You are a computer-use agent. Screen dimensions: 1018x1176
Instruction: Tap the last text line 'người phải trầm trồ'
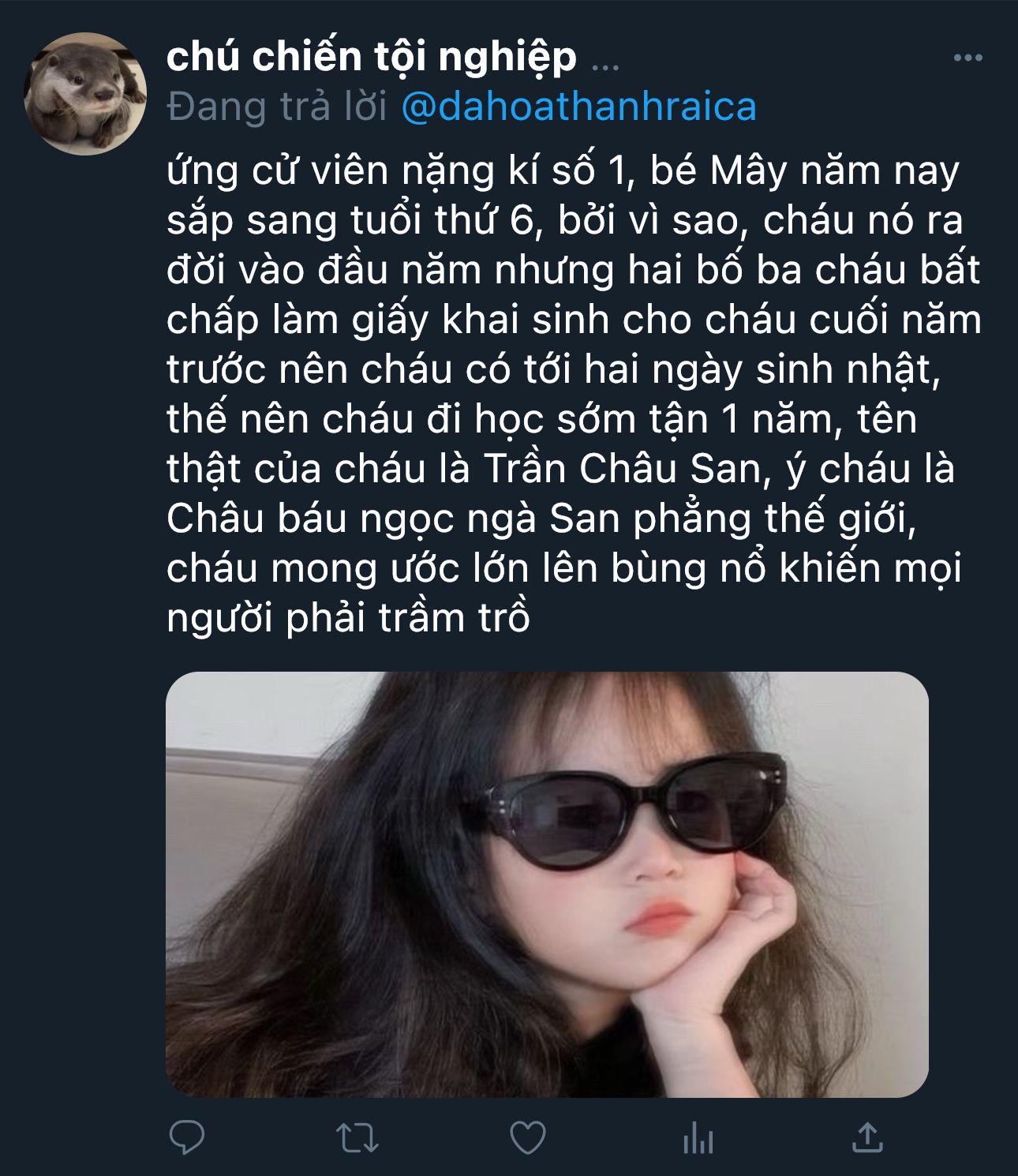click(x=348, y=618)
